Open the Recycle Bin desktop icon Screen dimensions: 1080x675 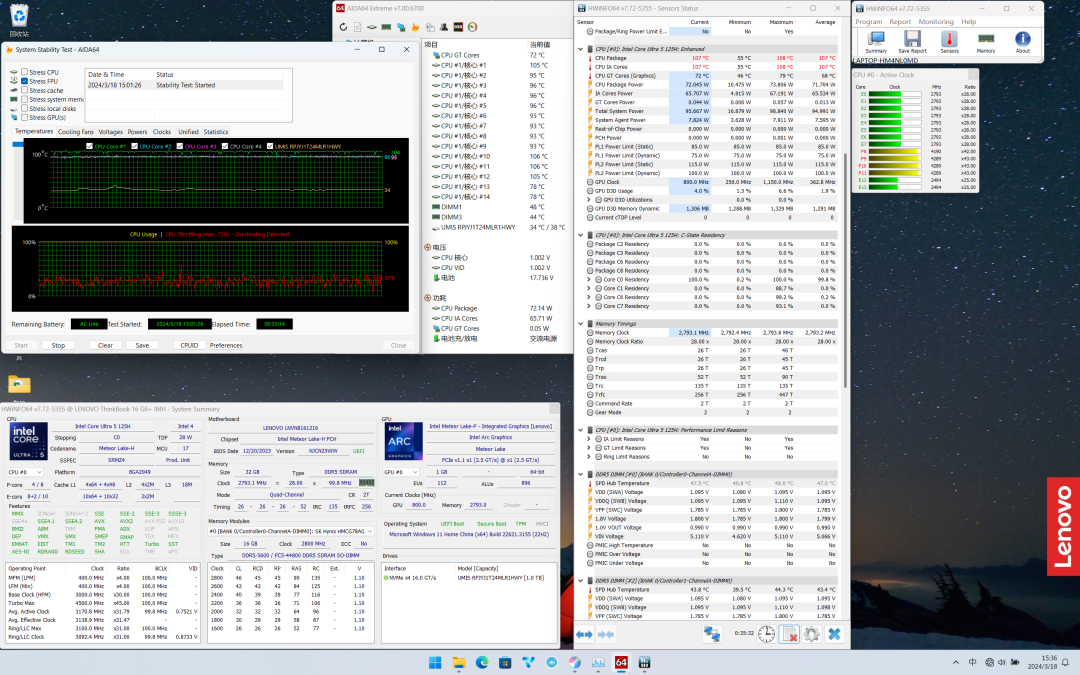coord(19,19)
